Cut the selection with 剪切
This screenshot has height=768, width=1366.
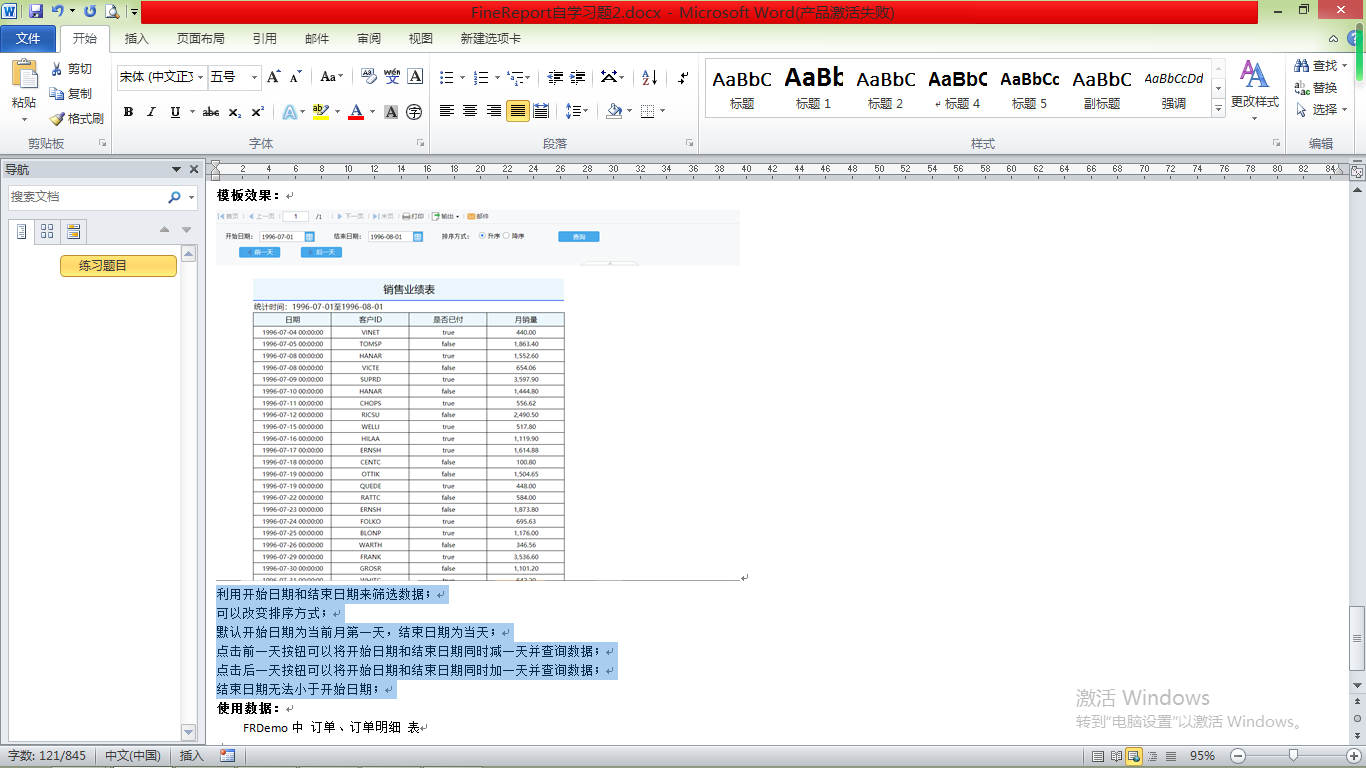tap(71, 69)
